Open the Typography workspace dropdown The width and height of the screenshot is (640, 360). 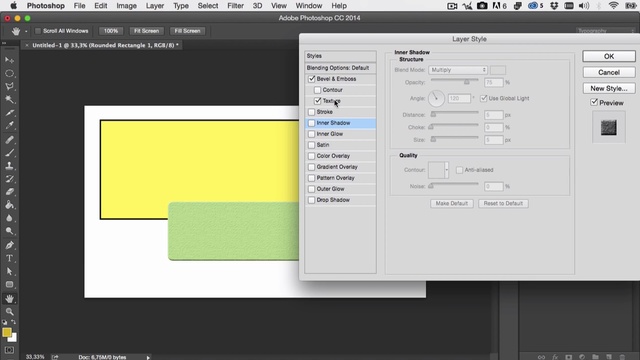[x=606, y=31]
